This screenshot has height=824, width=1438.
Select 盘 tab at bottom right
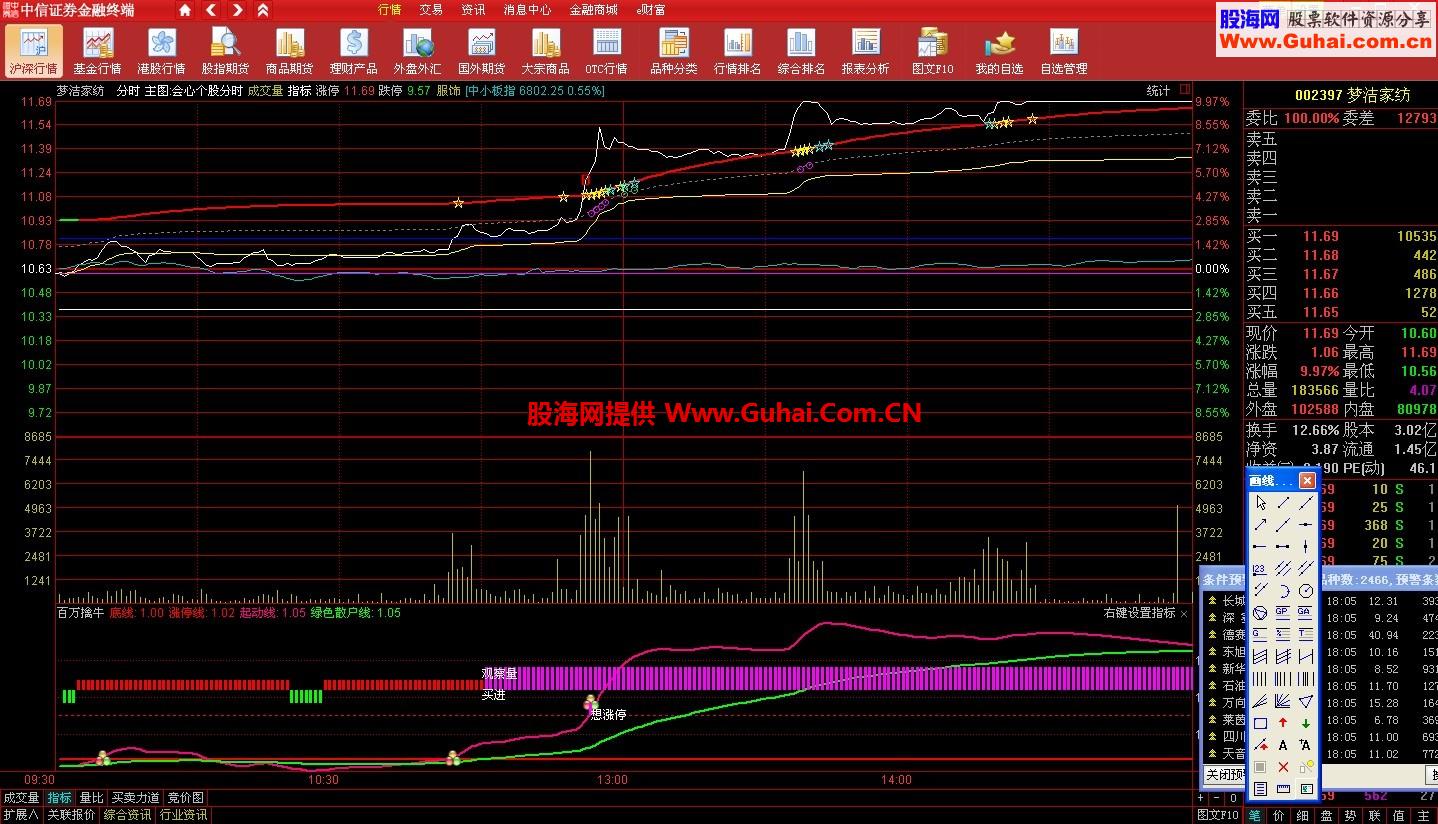1327,815
